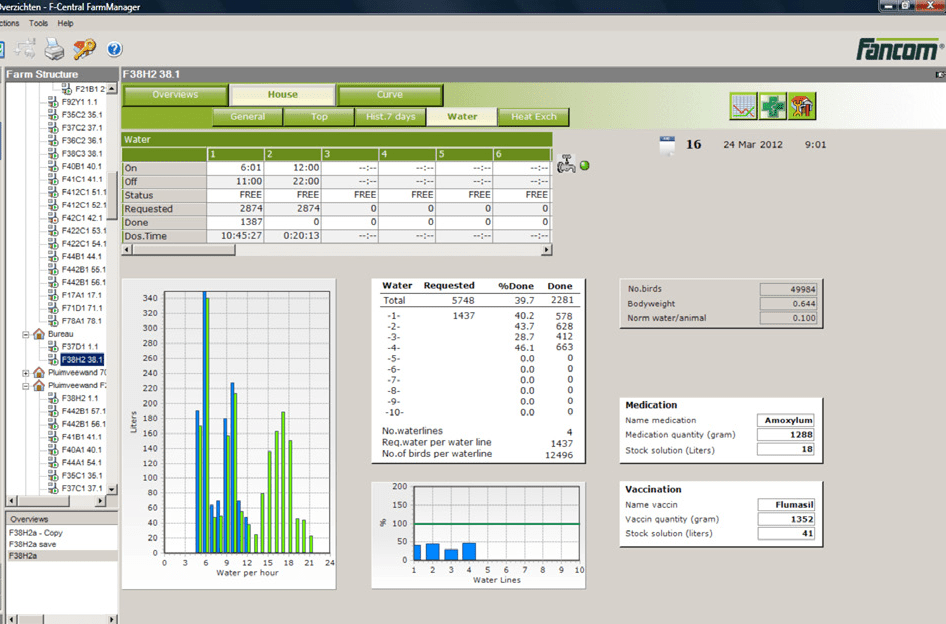Select F38H2a - Copy in Overviews list
Viewport: 946px width, 624px height.
(x=36, y=533)
